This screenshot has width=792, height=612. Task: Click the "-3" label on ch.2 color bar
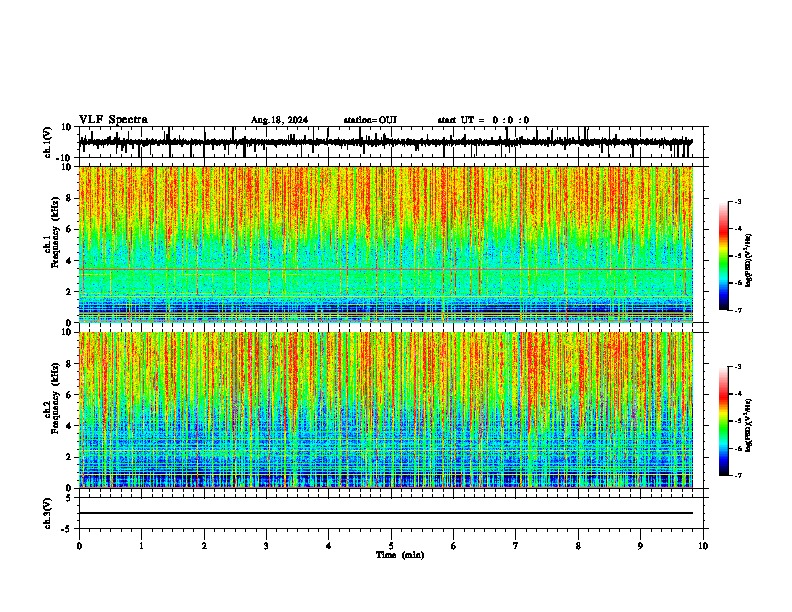[x=738, y=367]
